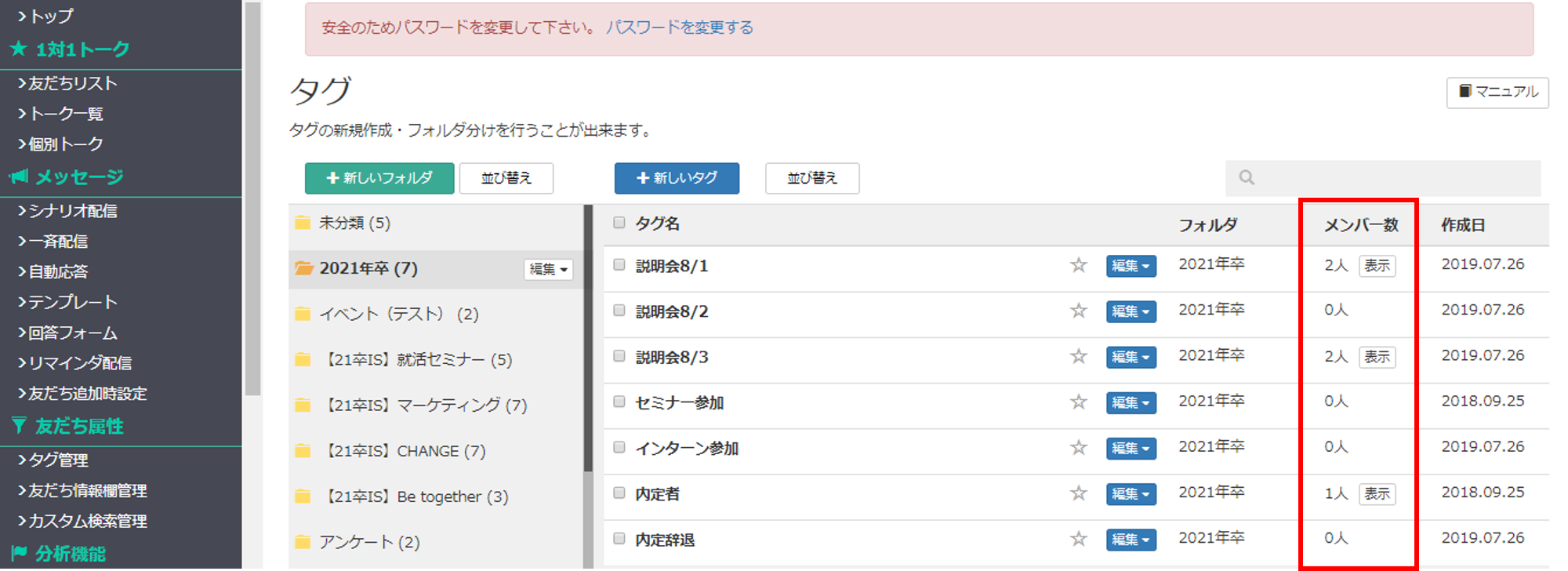The image size is (1568, 571).
Task: Open 編集 dropdown for 2021年卒 folder
Action: coord(548,269)
